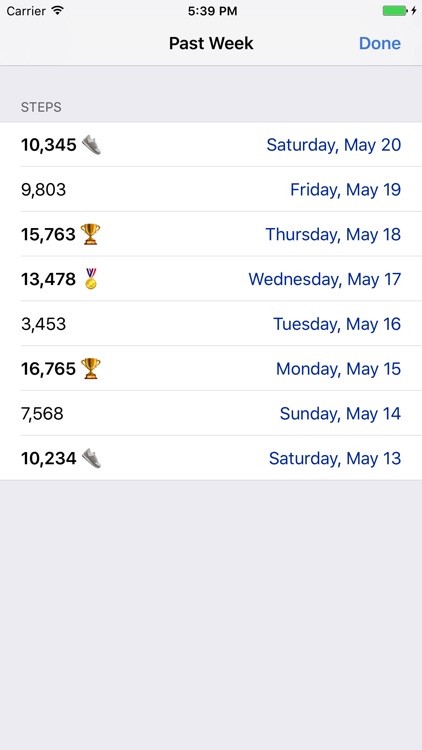Select the Friday, May 19 date
This screenshot has width=422, height=750.
tap(345, 190)
